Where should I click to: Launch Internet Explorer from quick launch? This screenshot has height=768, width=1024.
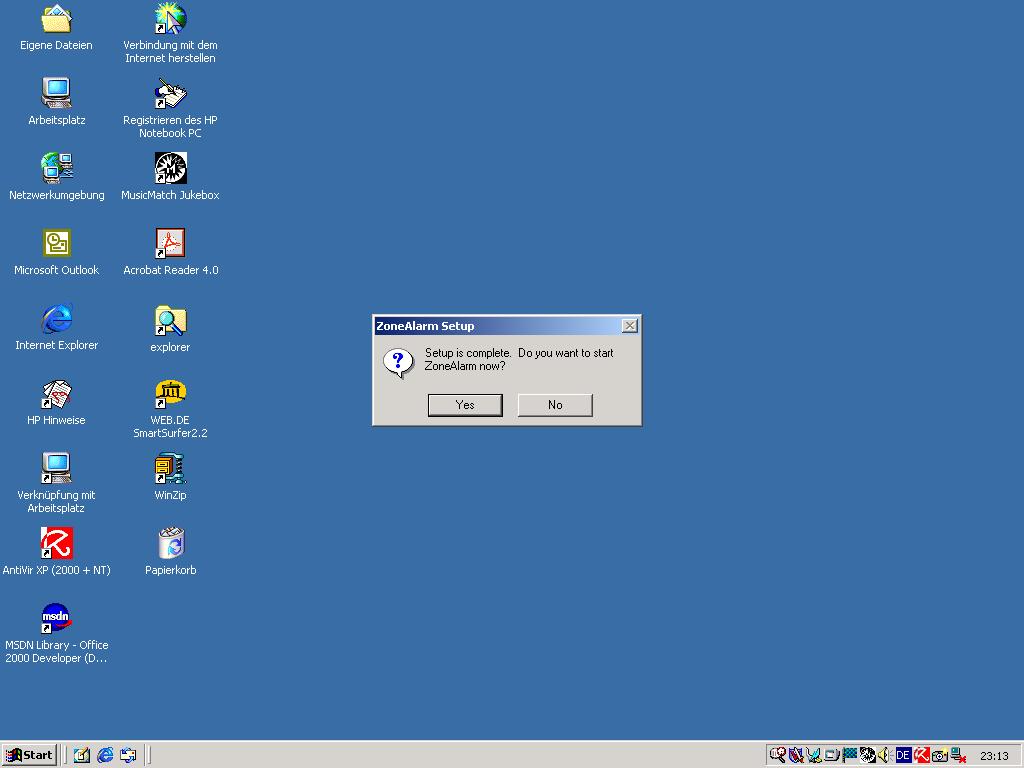pyautogui.click(x=105, y=755)
